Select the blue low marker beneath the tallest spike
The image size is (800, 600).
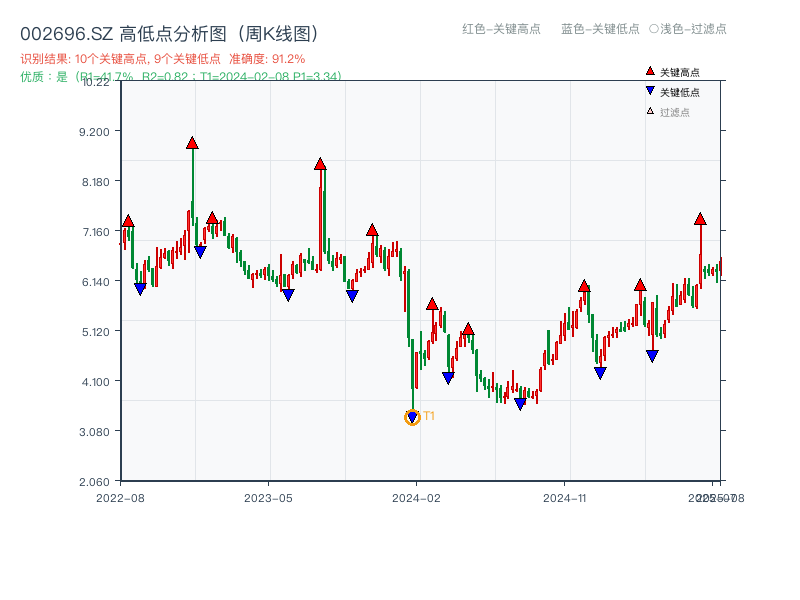(200, 252)
